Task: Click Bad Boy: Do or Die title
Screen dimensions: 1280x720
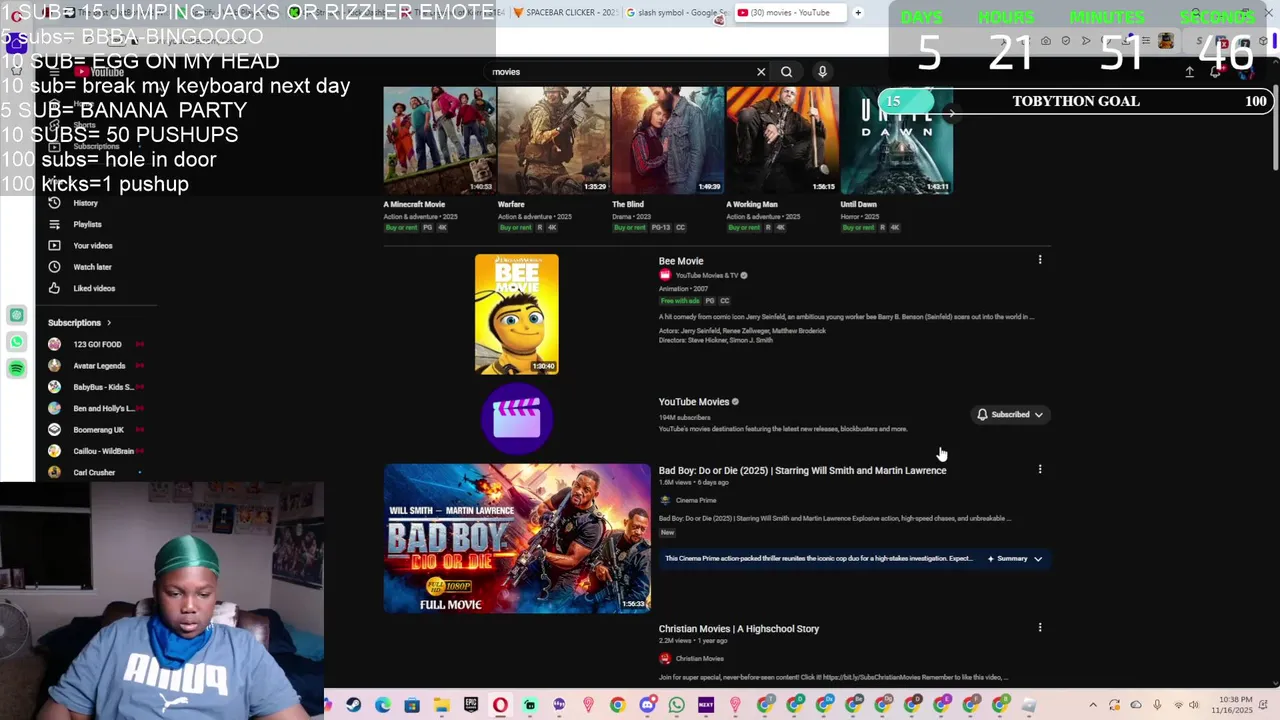Action: coord(802,471)
